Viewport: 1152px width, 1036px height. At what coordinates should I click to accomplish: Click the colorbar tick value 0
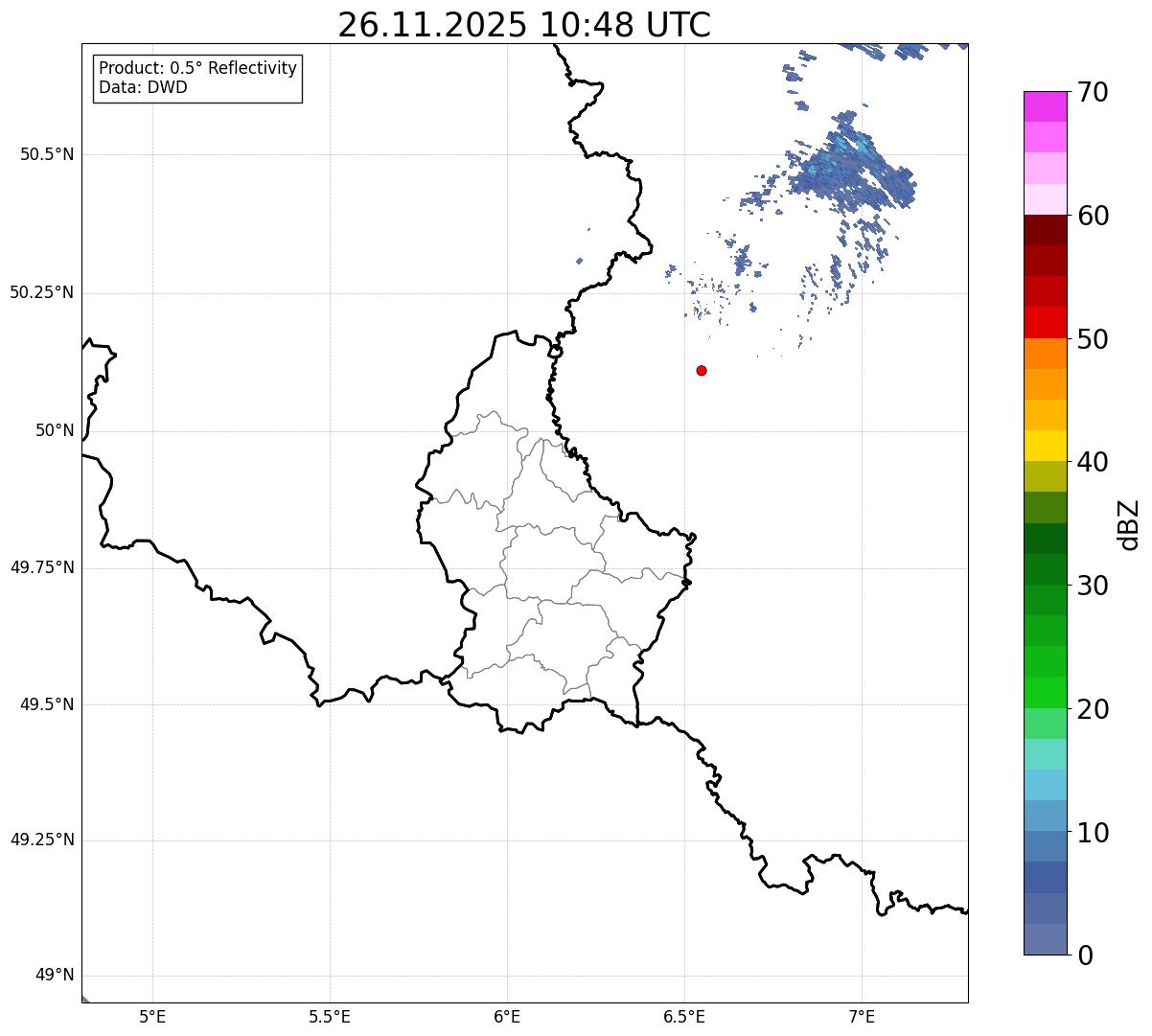[x=1085, y=955]
